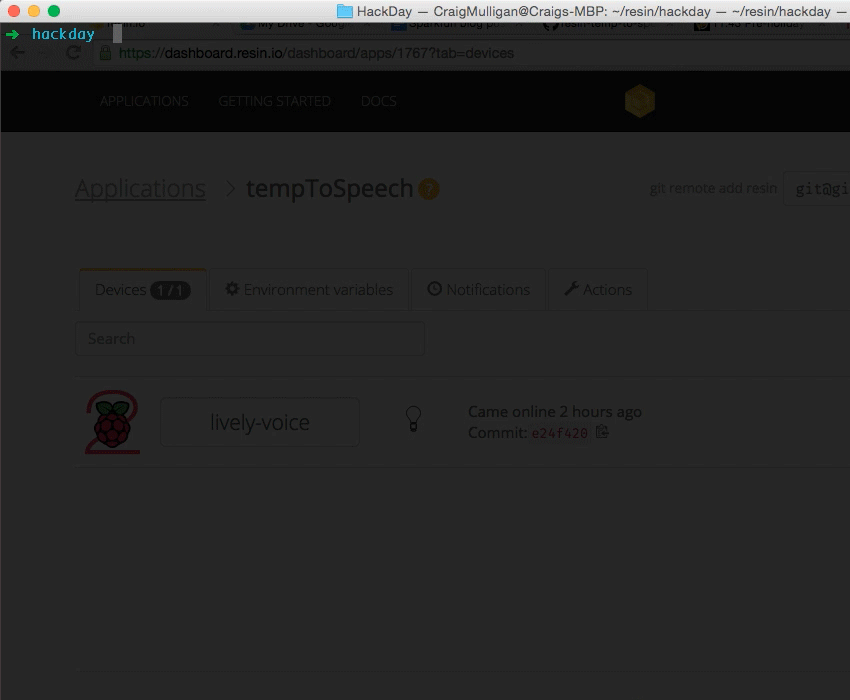Click the 1/1 devices count badge

pyautogui.click(x=170, y=290)
